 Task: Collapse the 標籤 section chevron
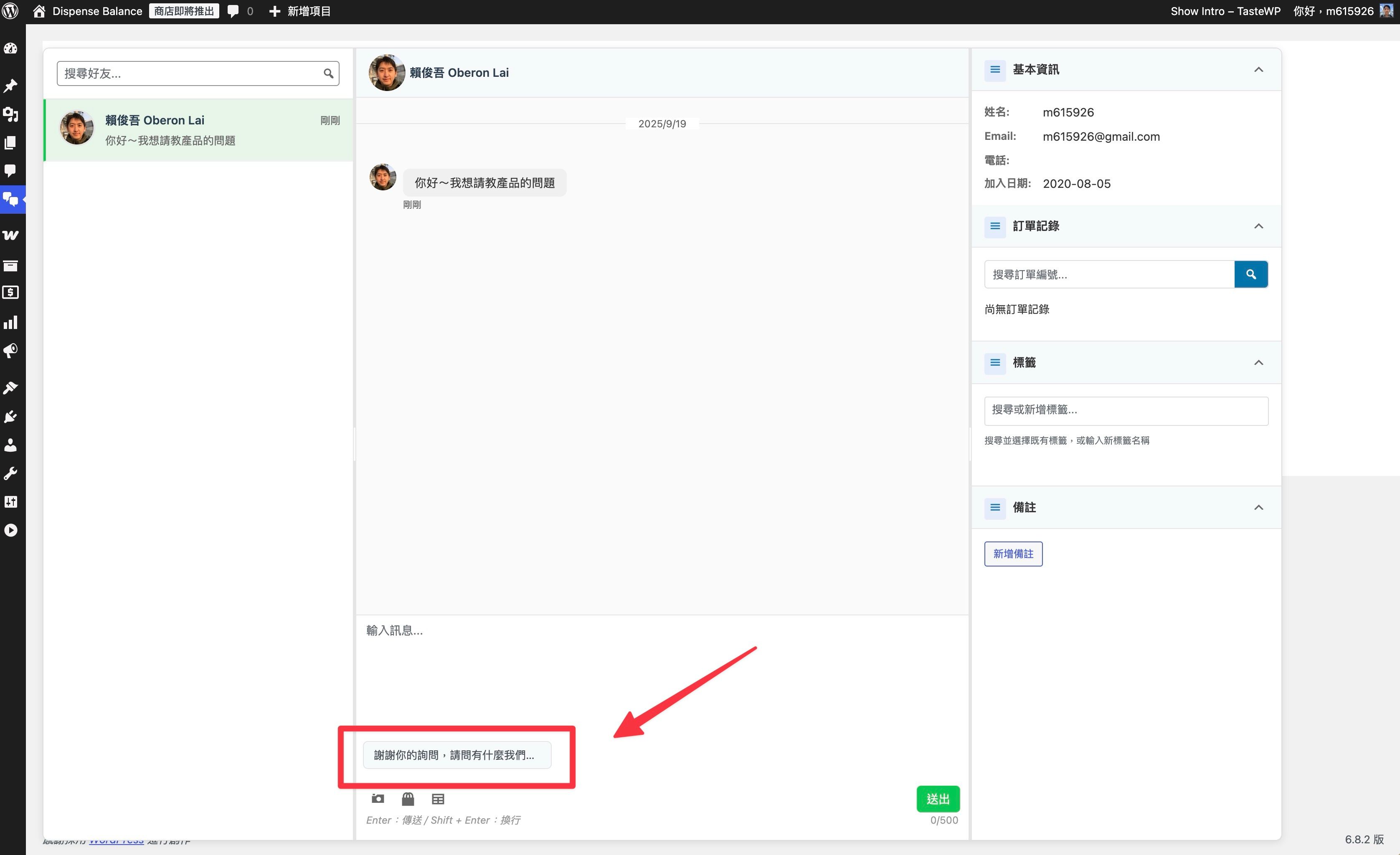pyautogui.click(x=1258, y=362)
